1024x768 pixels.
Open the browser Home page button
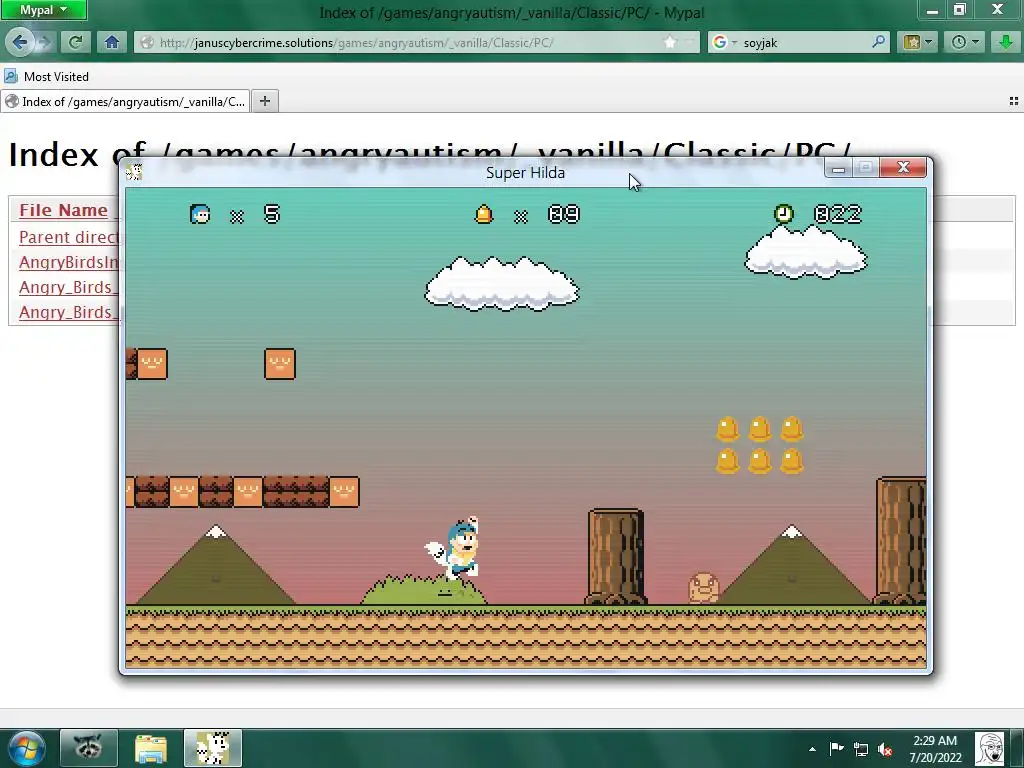pos(112,42)
